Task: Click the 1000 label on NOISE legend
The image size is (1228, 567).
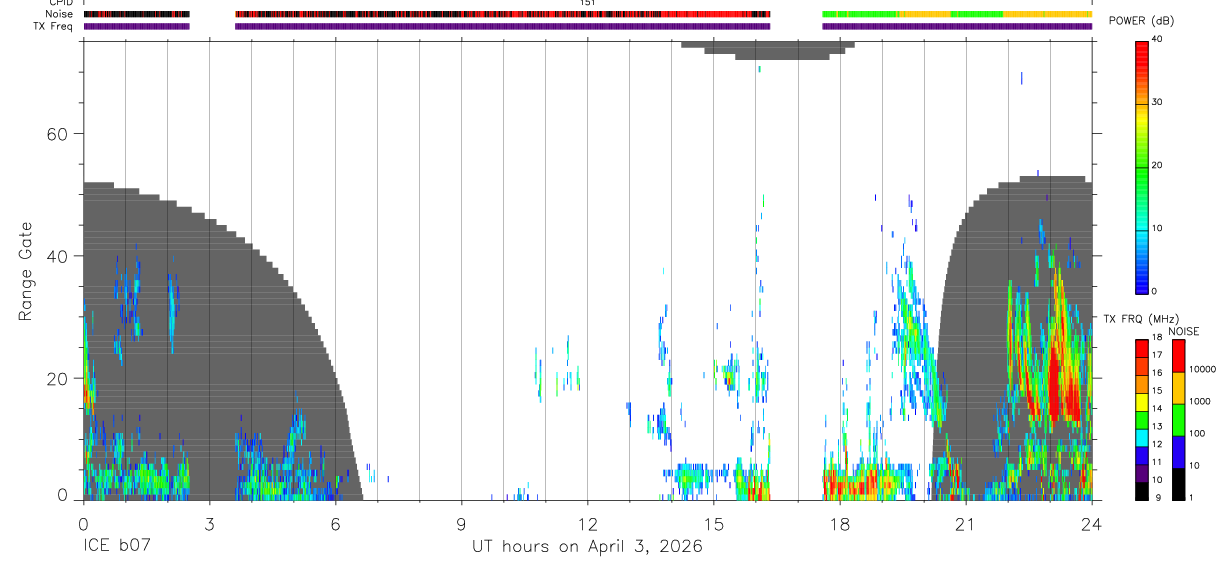Action: point(1200,401)
